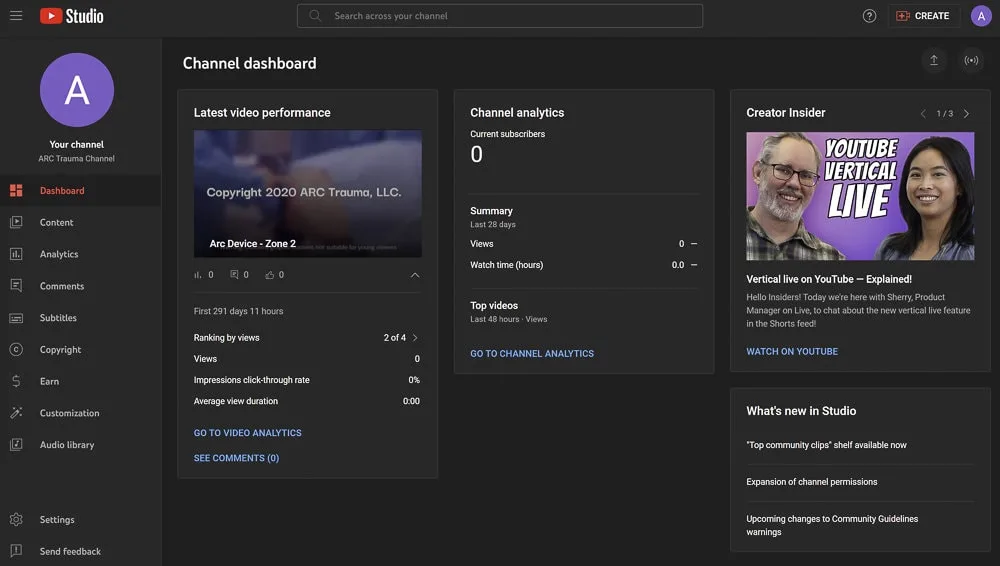Click the Settings gear icon
This screenshot has height=566, width=1000.
[16, 519]
